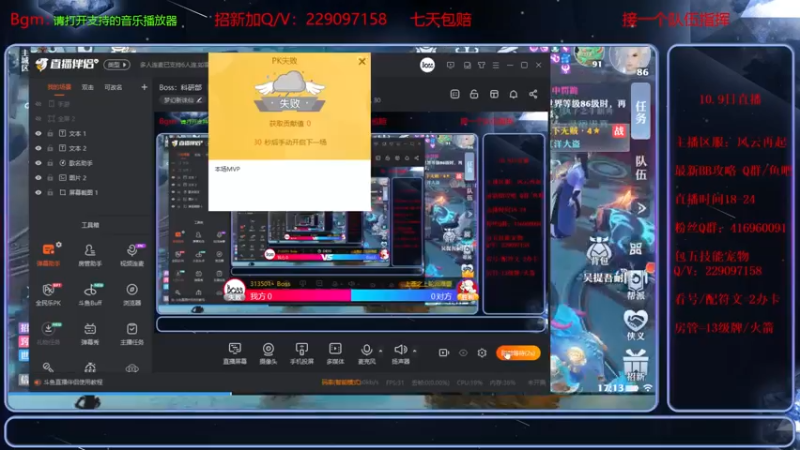Viewport: 800px width, 450px height.
Task: Click the 战 battle badge in the game quest list
Action: [x=619, y=131]
